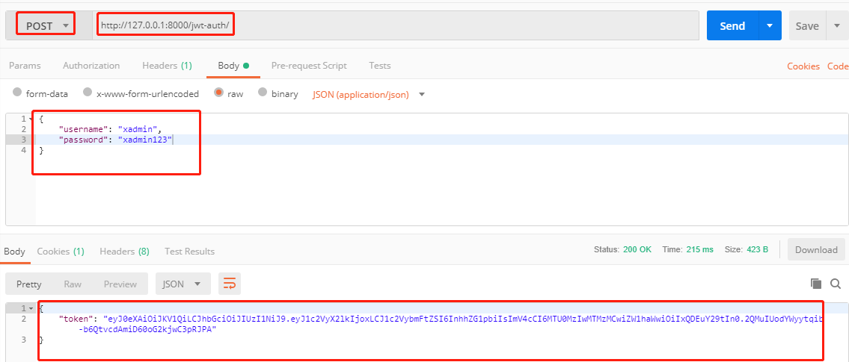849x362 pixels.
Task: Open response search with magnifier icon
Action: [835, 284]
